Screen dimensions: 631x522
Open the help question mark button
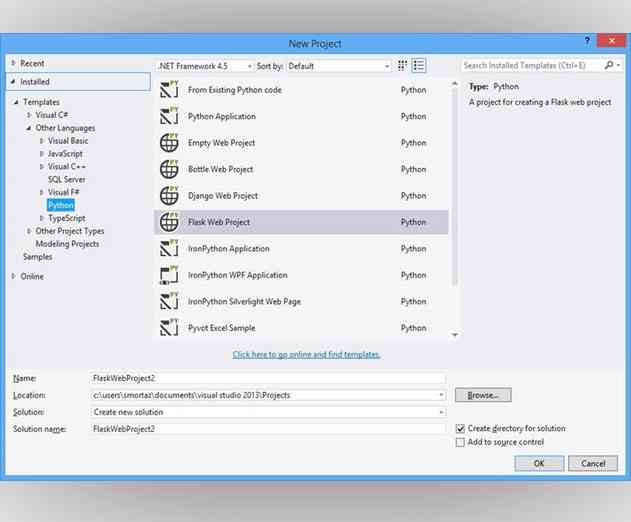(587, 41)
